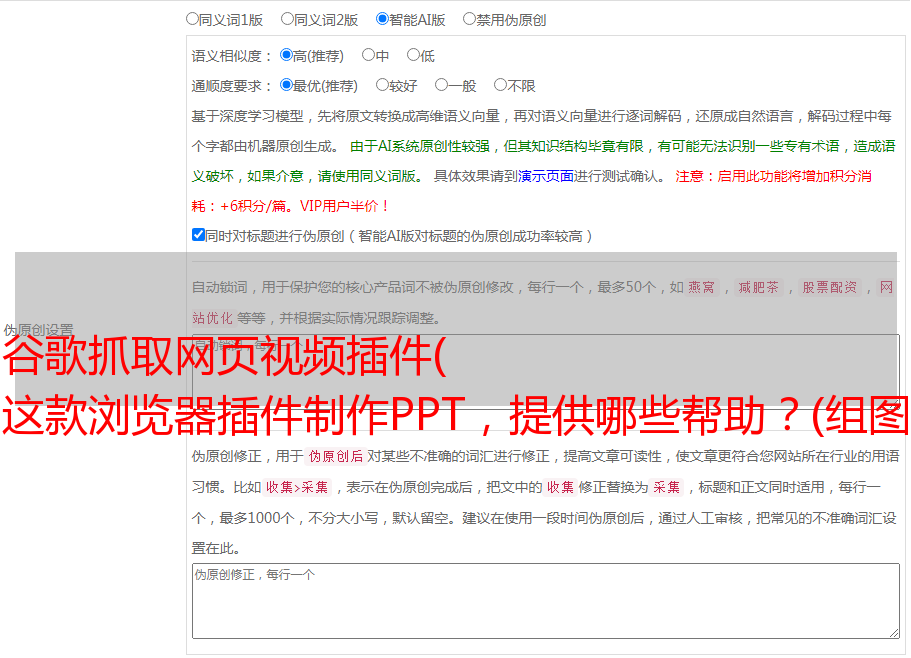The height and width of the screenshot is (658, 911).
Task: Click the 伪原创设置 label
Action: point(38,330)
